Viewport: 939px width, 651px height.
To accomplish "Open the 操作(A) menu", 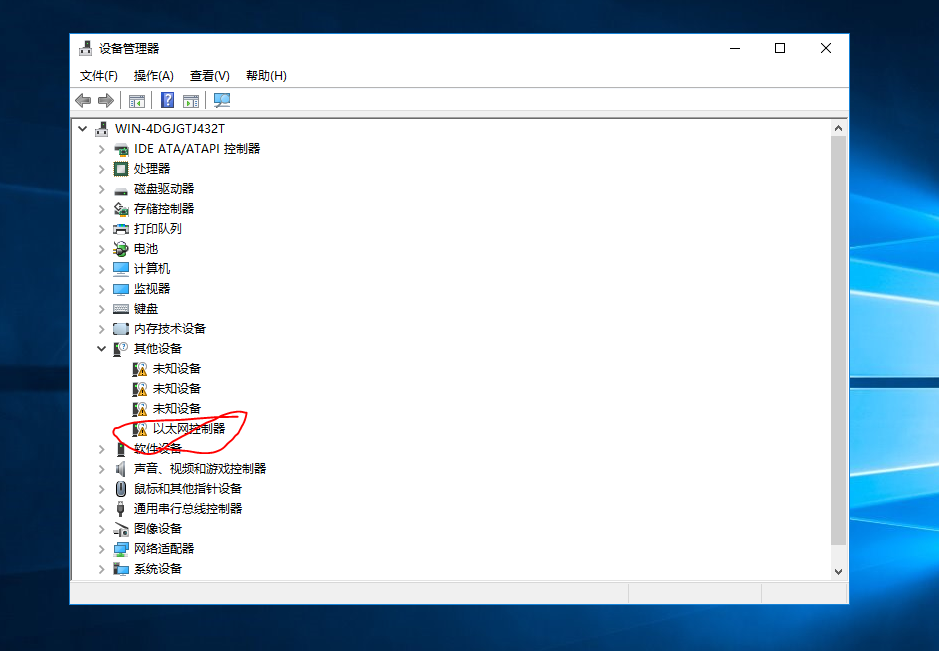I will coord(154,76).
